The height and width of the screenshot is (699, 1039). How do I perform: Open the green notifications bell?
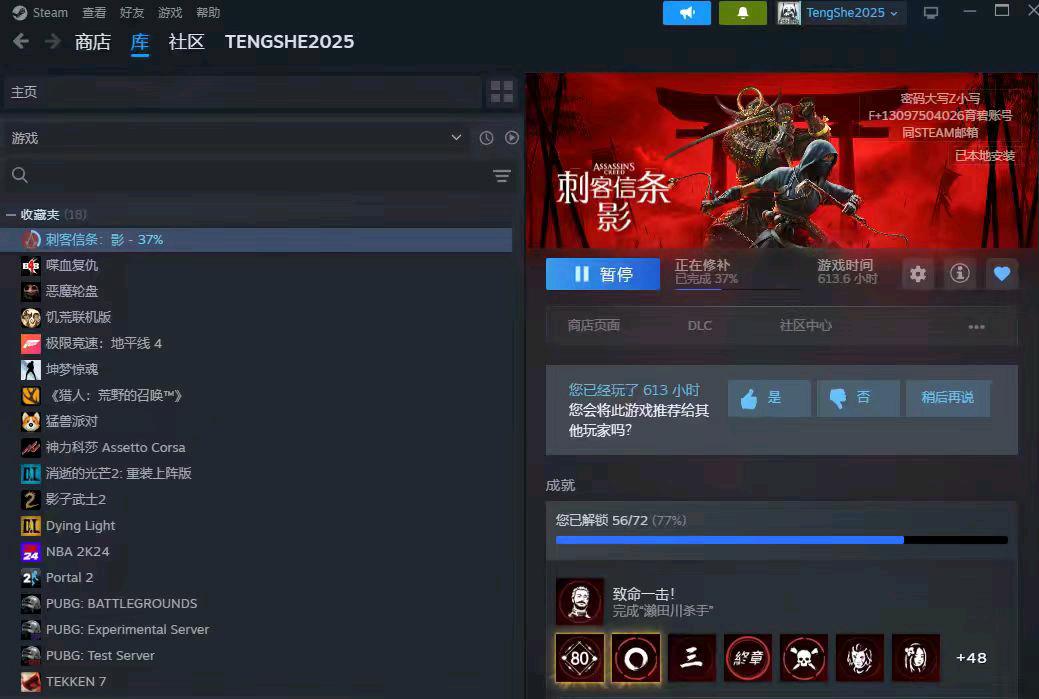(x=743, y=13)
